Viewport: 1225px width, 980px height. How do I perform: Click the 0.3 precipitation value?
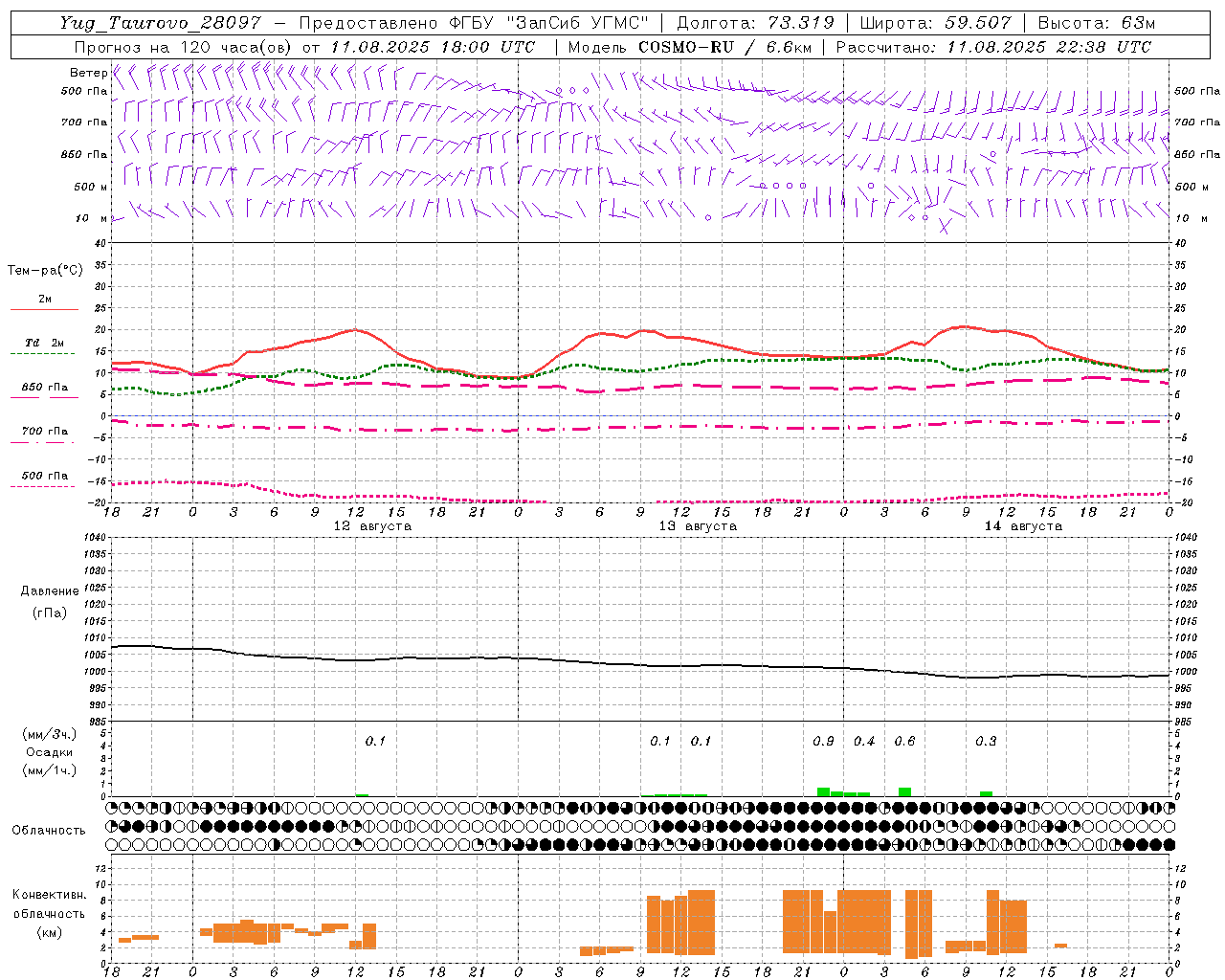pos(986,742)
